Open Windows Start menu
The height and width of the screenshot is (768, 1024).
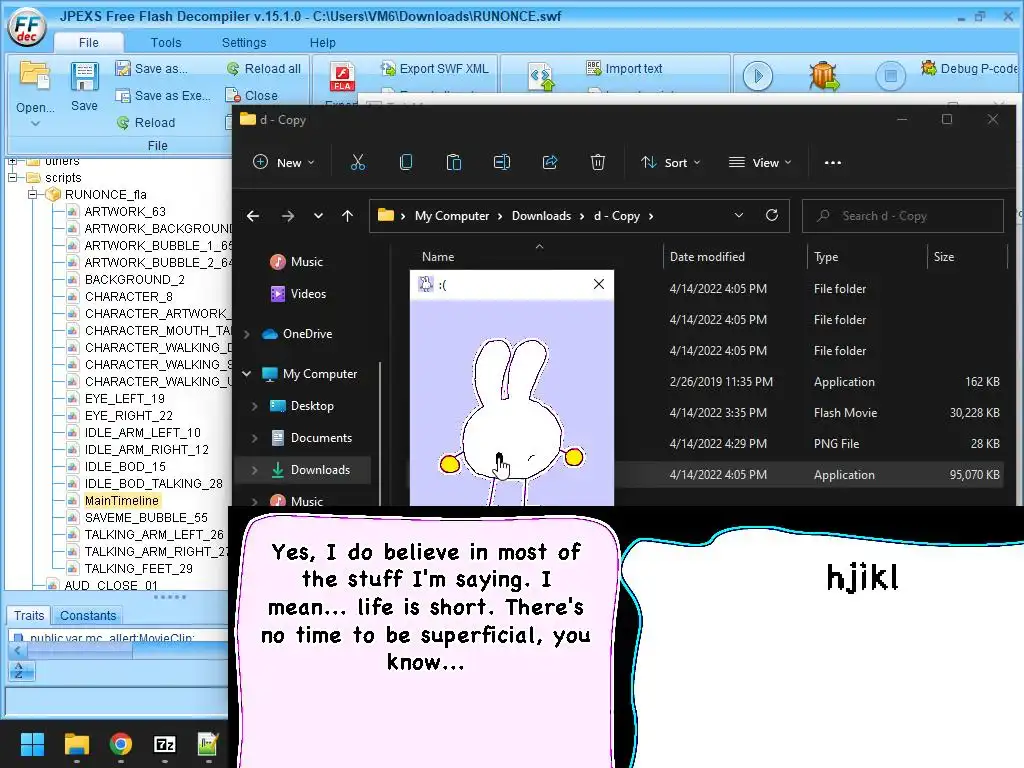[x=32, y=744]
